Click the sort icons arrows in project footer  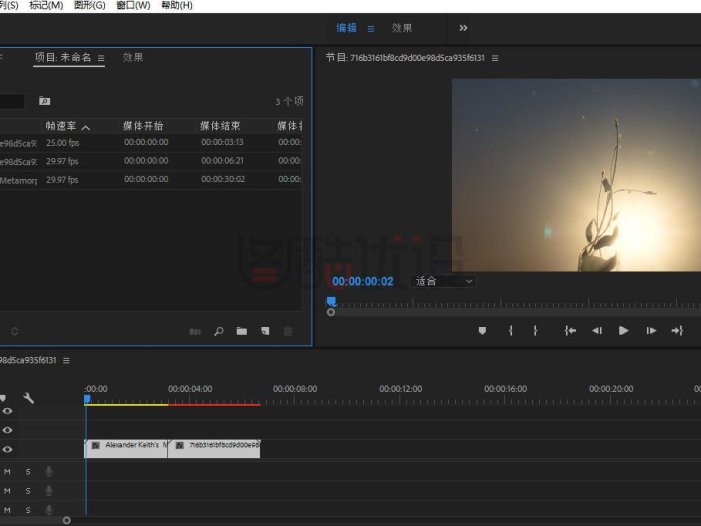coord(15,331)
